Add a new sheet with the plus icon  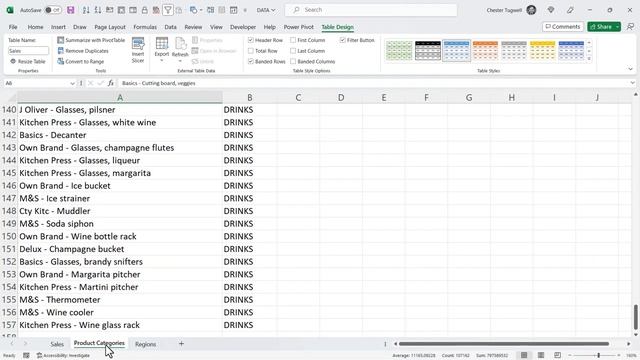click(181, 344)
